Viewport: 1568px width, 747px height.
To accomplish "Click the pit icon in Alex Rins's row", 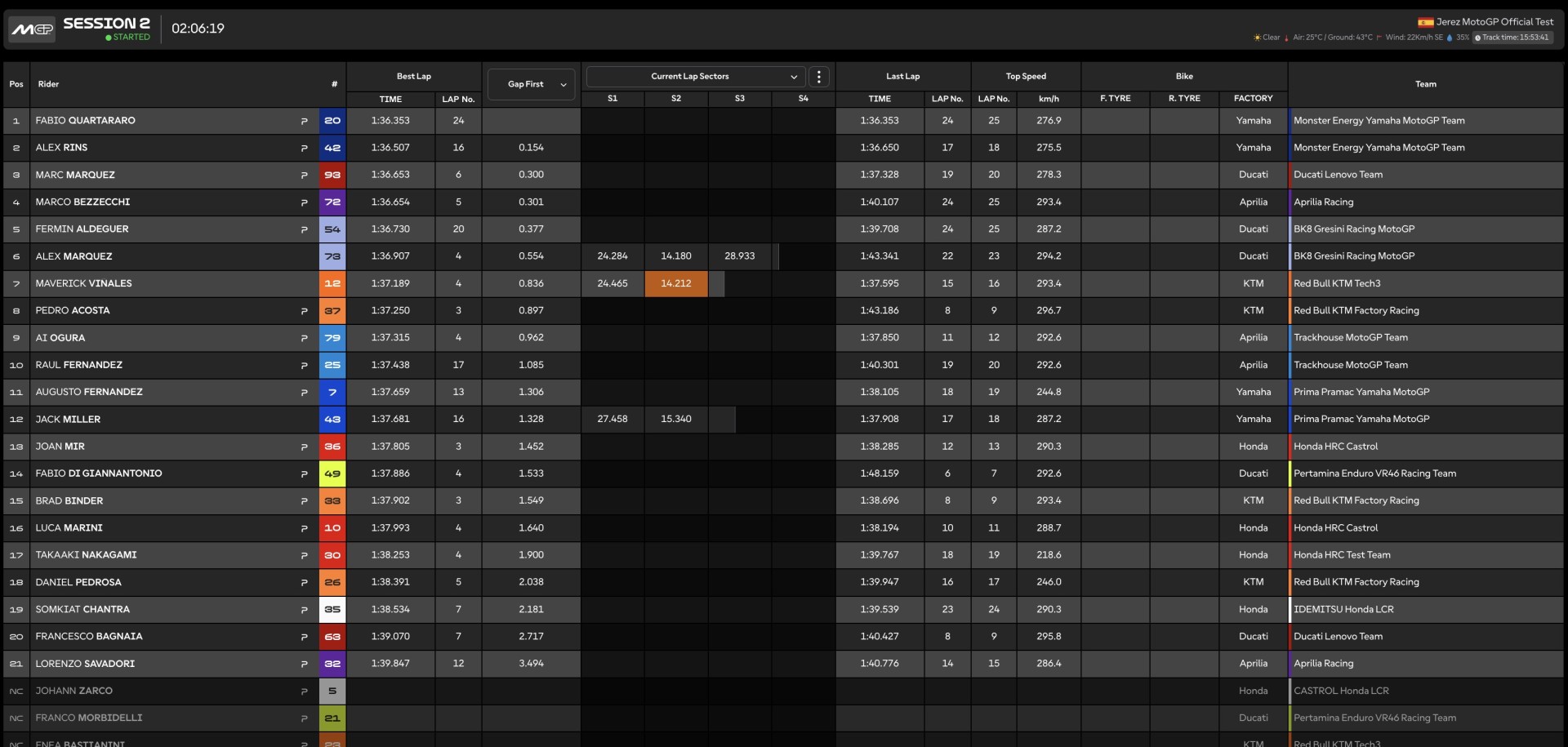I will coord(304,148).
